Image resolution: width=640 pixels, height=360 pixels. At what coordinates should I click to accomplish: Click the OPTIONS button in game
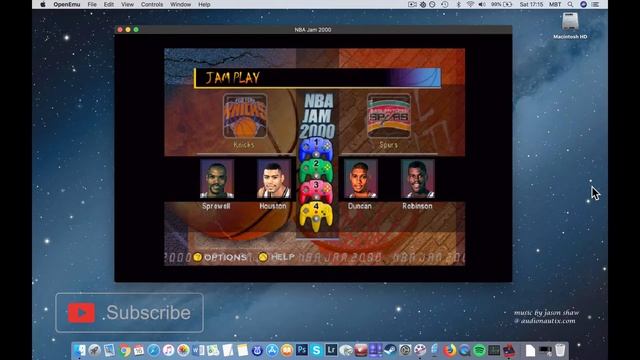[x=220, y=257]
